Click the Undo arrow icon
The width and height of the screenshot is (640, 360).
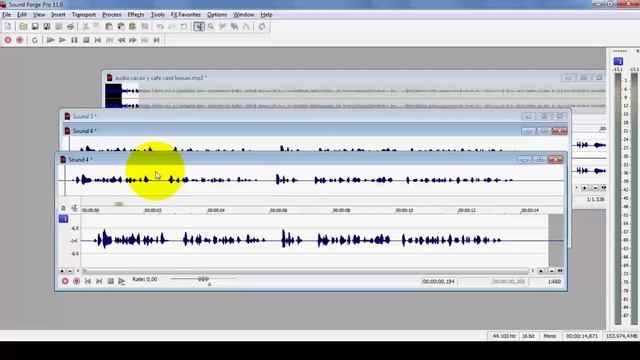coord(160,27)
